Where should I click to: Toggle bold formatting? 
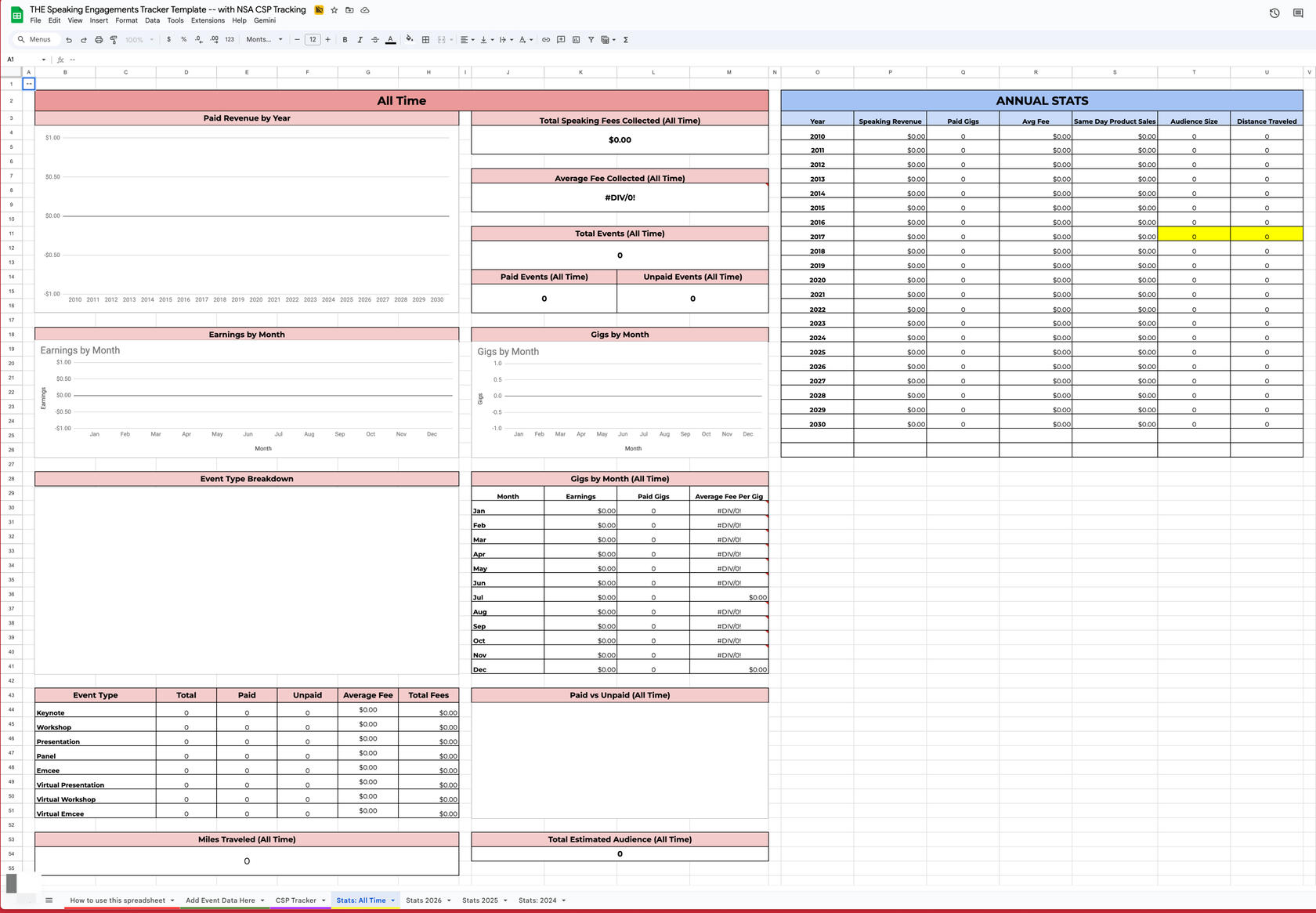point(345,40)
